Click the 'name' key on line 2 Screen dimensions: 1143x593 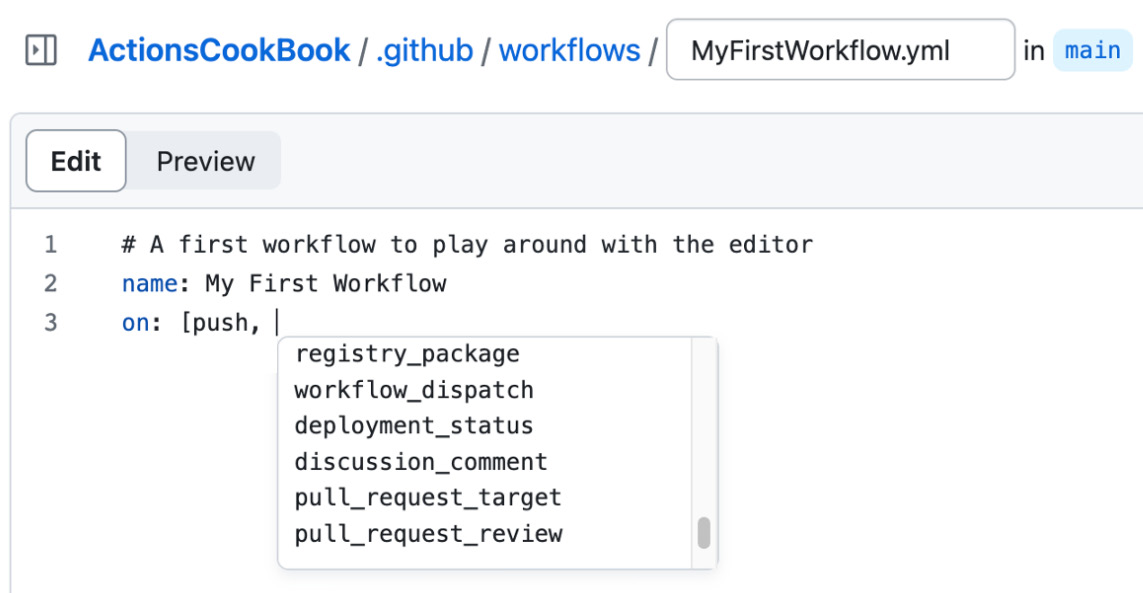click(149, 283)
